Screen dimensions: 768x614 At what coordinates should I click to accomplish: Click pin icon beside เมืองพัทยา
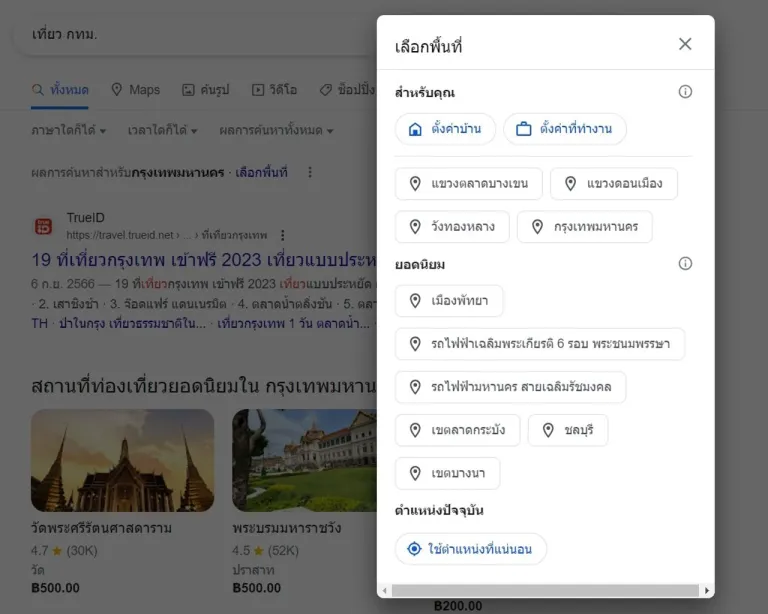click(415, 301)
